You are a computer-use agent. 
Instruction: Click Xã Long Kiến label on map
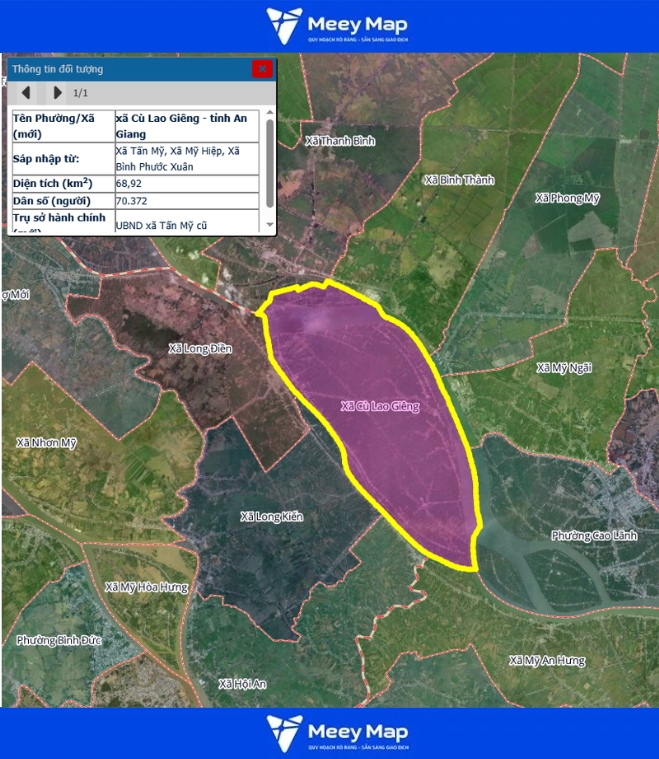(271, 517)
